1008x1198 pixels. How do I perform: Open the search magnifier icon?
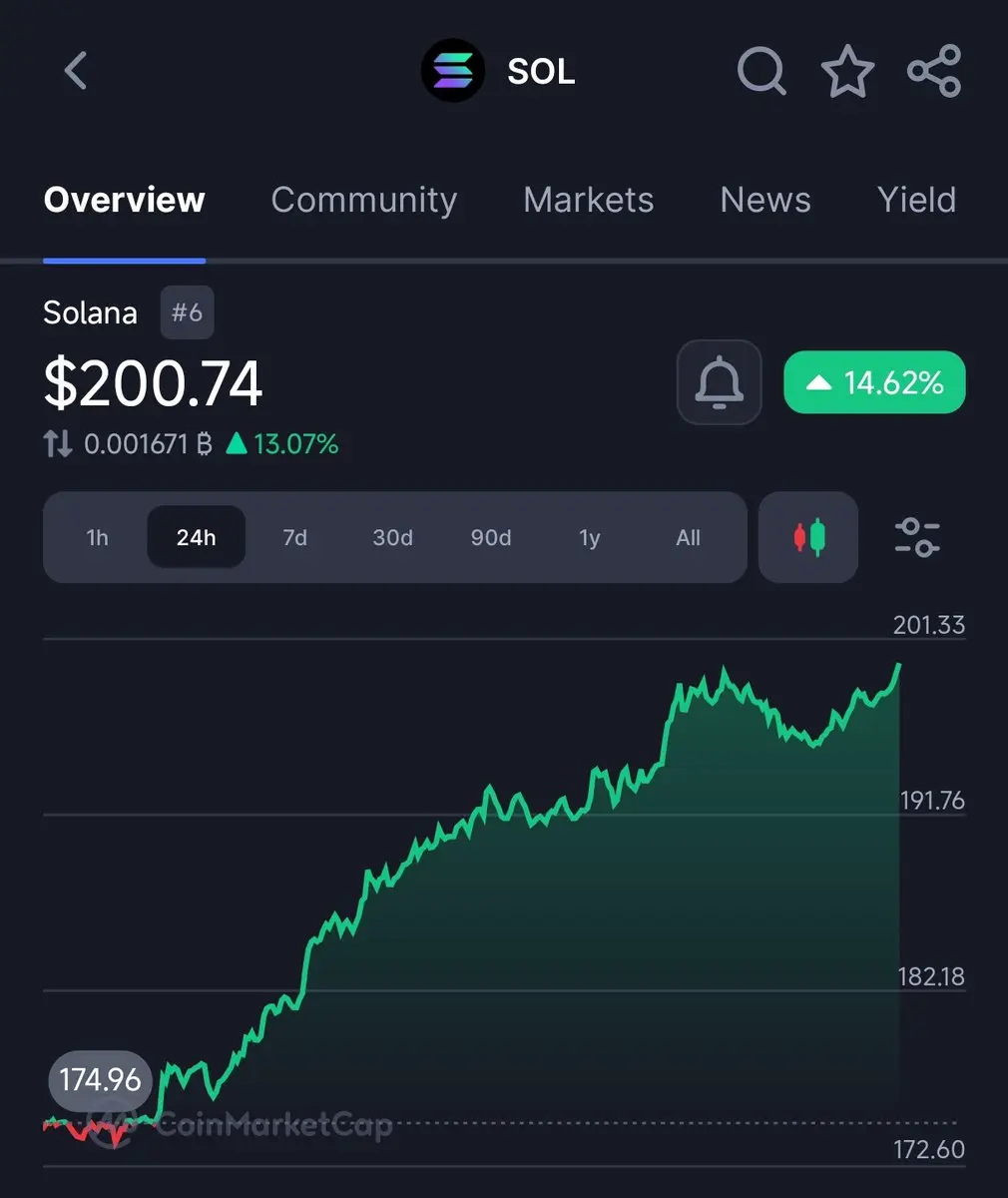pyautogui.click(x=761, y=72)
